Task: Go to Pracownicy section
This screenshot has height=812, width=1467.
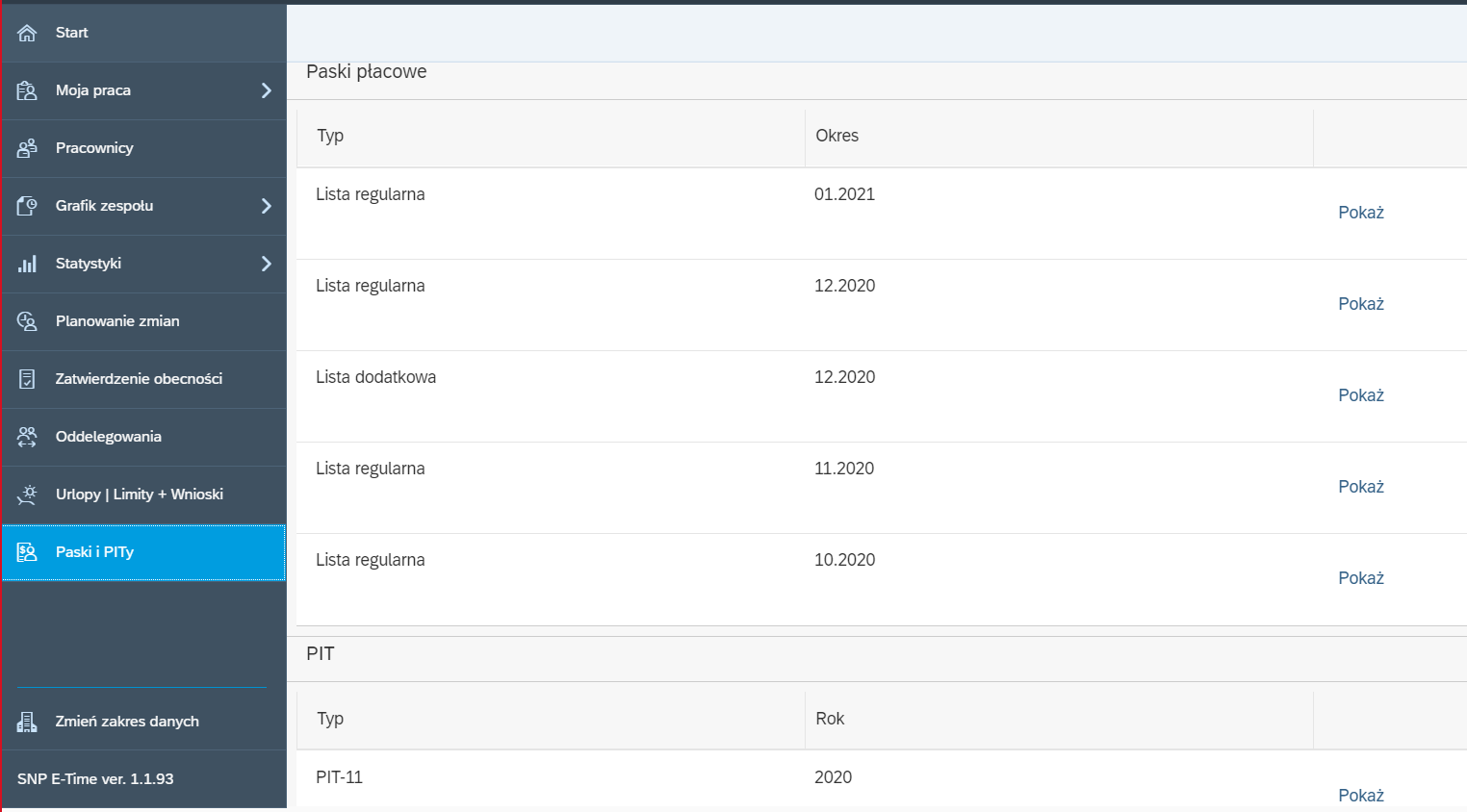Action: click(x=144, y=148)
